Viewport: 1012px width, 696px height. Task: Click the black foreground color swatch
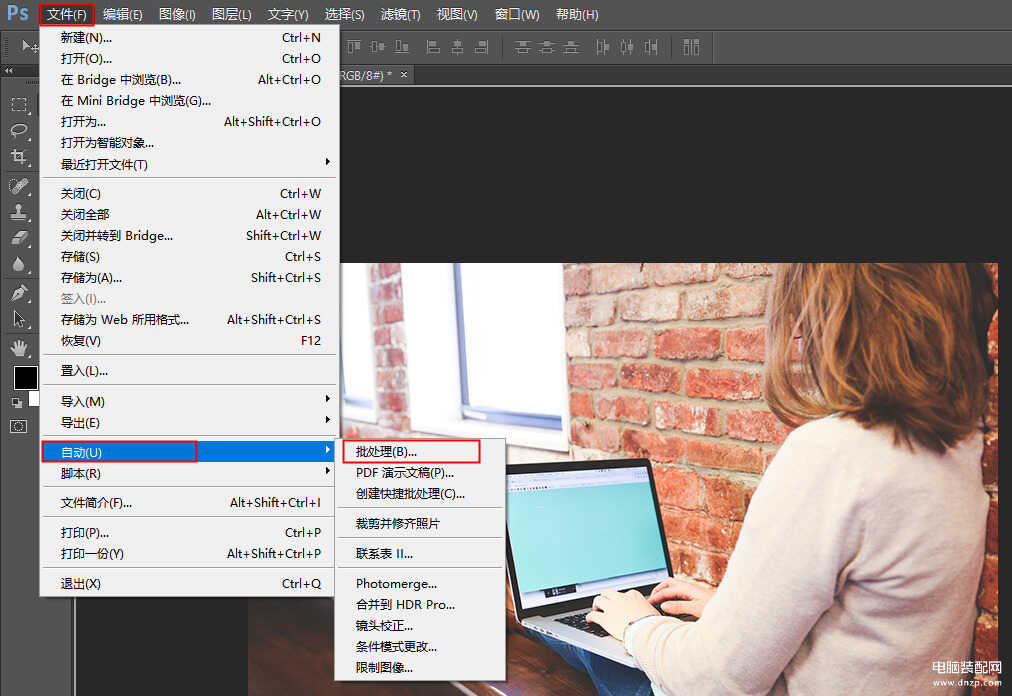coord(25,378)
